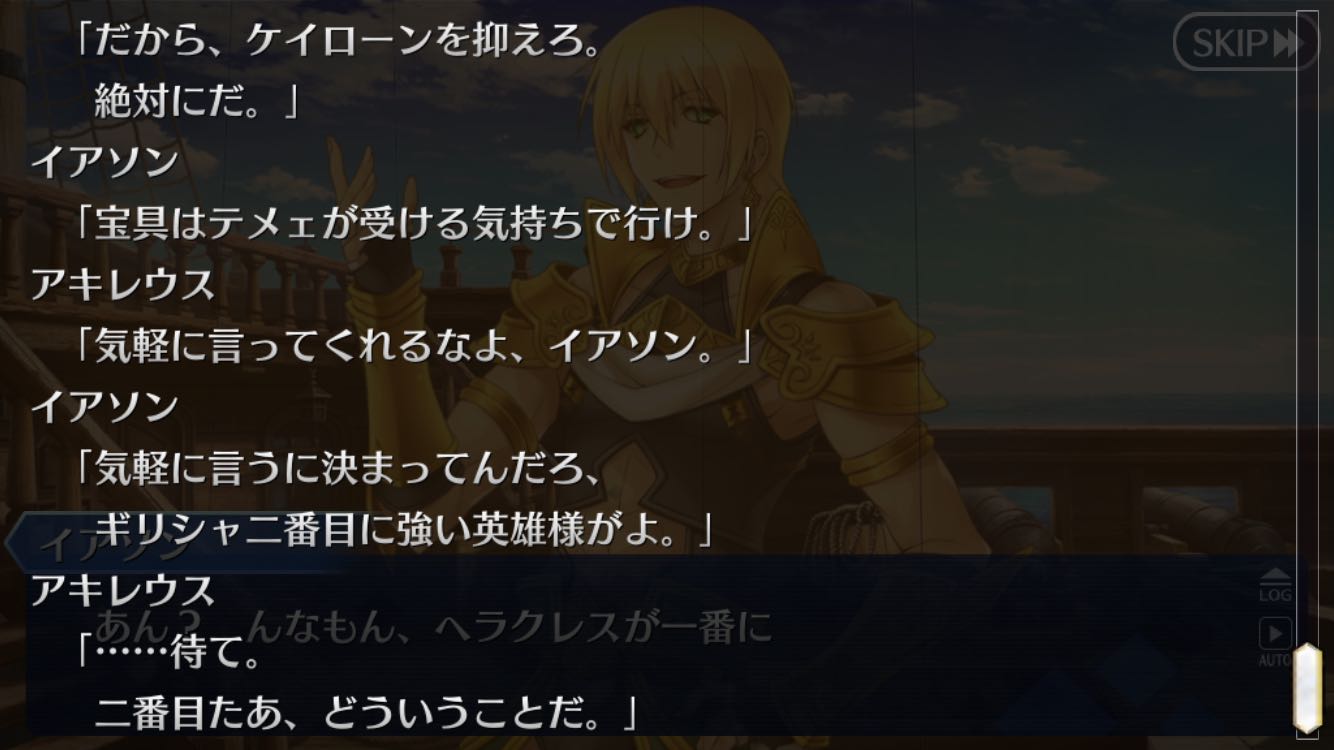Select the line 「だから、ケイローンを抑えろ。

336,43
